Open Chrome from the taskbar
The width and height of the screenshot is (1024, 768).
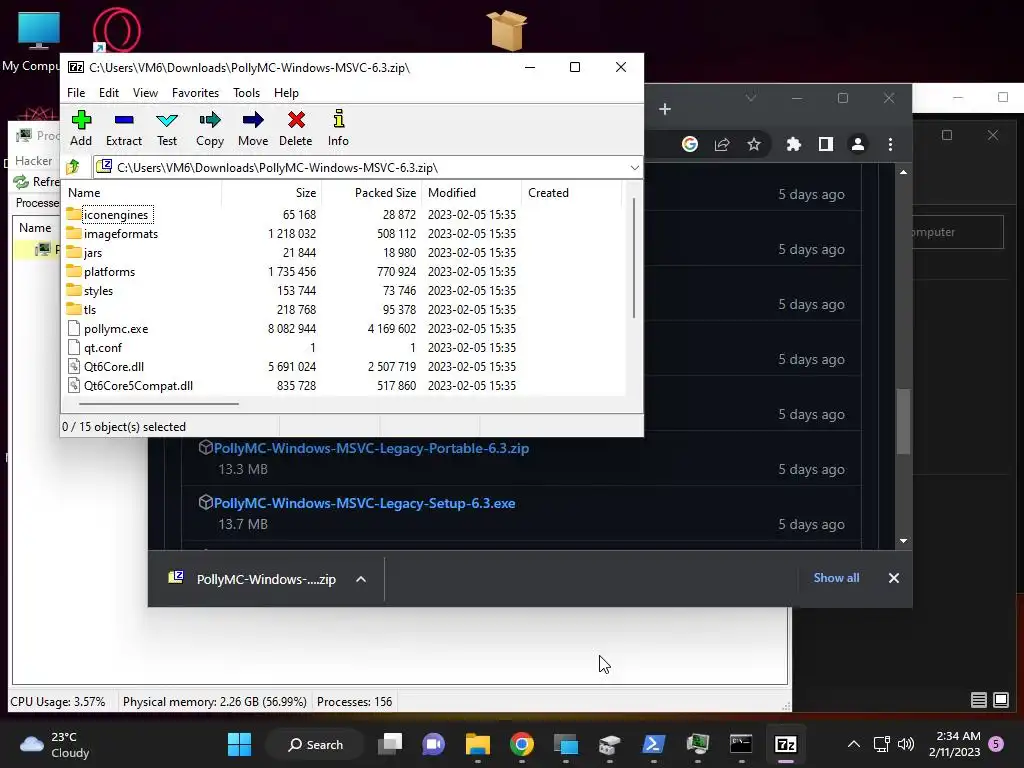[521, 744]
